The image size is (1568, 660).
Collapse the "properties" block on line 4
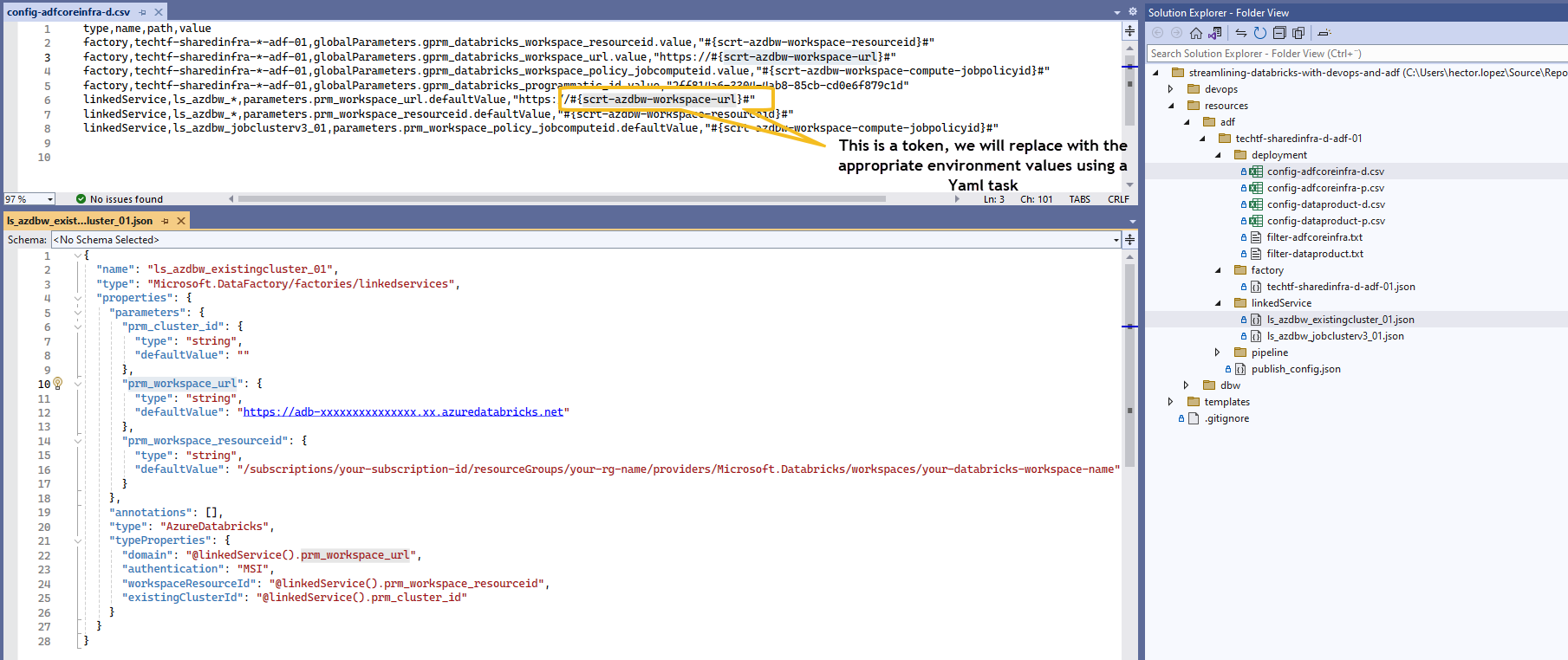(x=78, y=298)
